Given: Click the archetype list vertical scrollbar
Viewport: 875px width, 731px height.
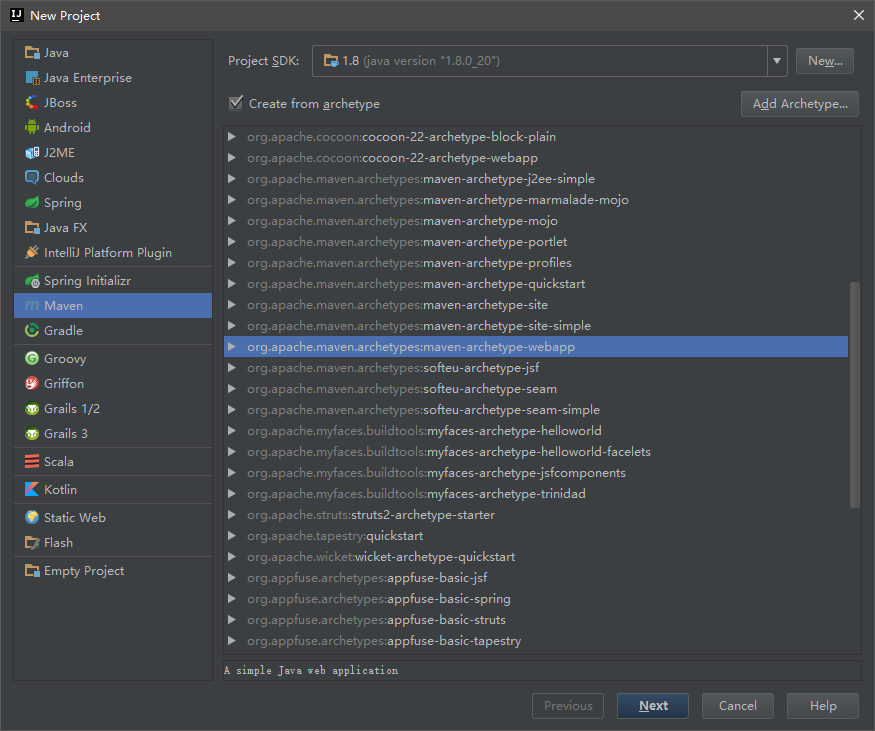Looking at the screenshot, I should pos(854,395).
